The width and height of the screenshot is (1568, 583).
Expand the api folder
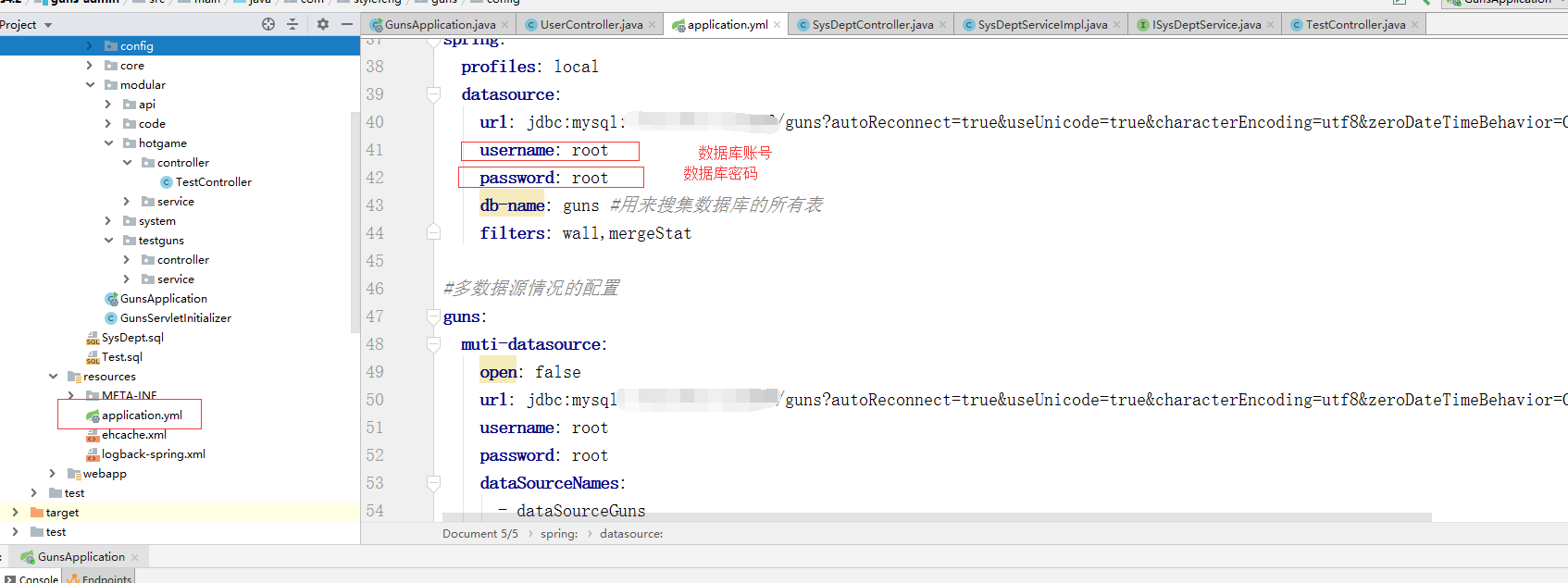(x=108, y=105)
